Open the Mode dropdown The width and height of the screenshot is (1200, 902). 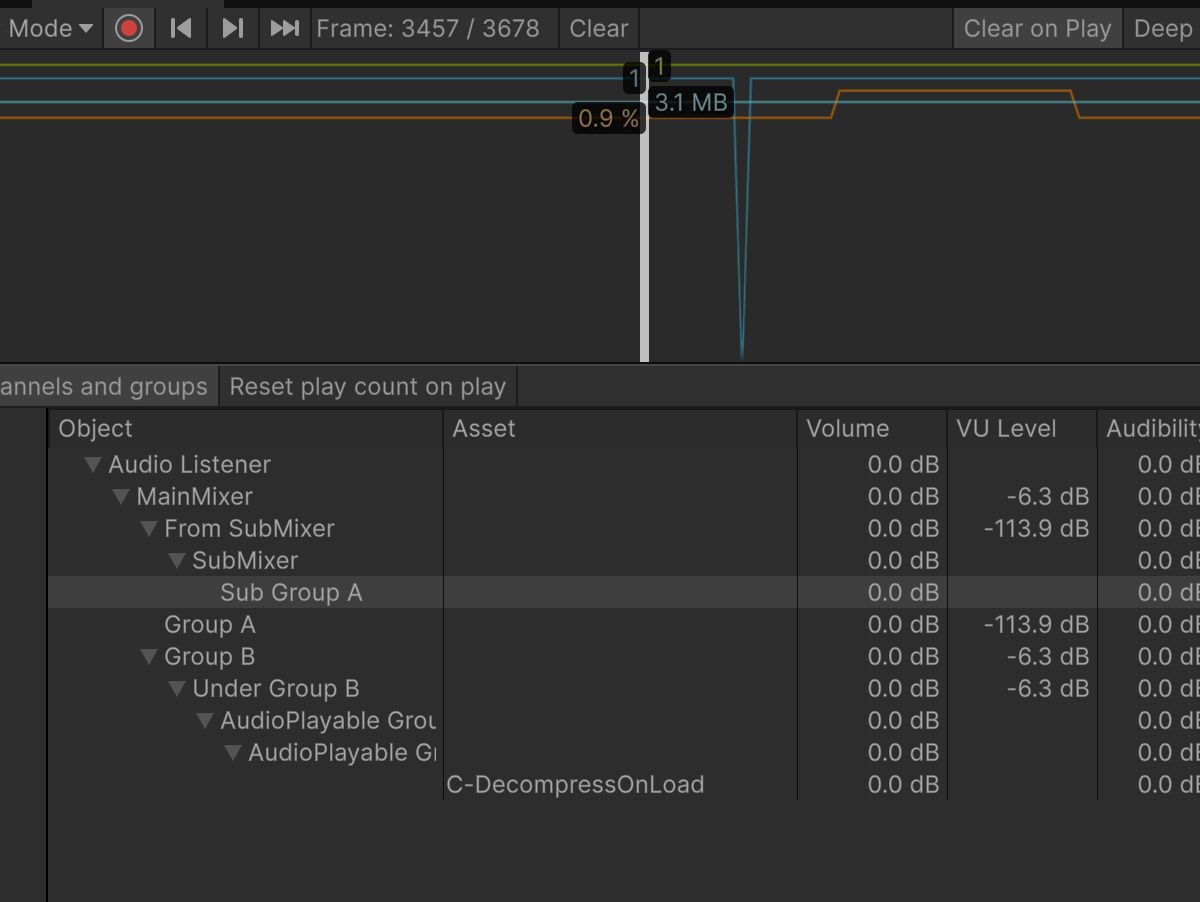click(x=49, y=28)
